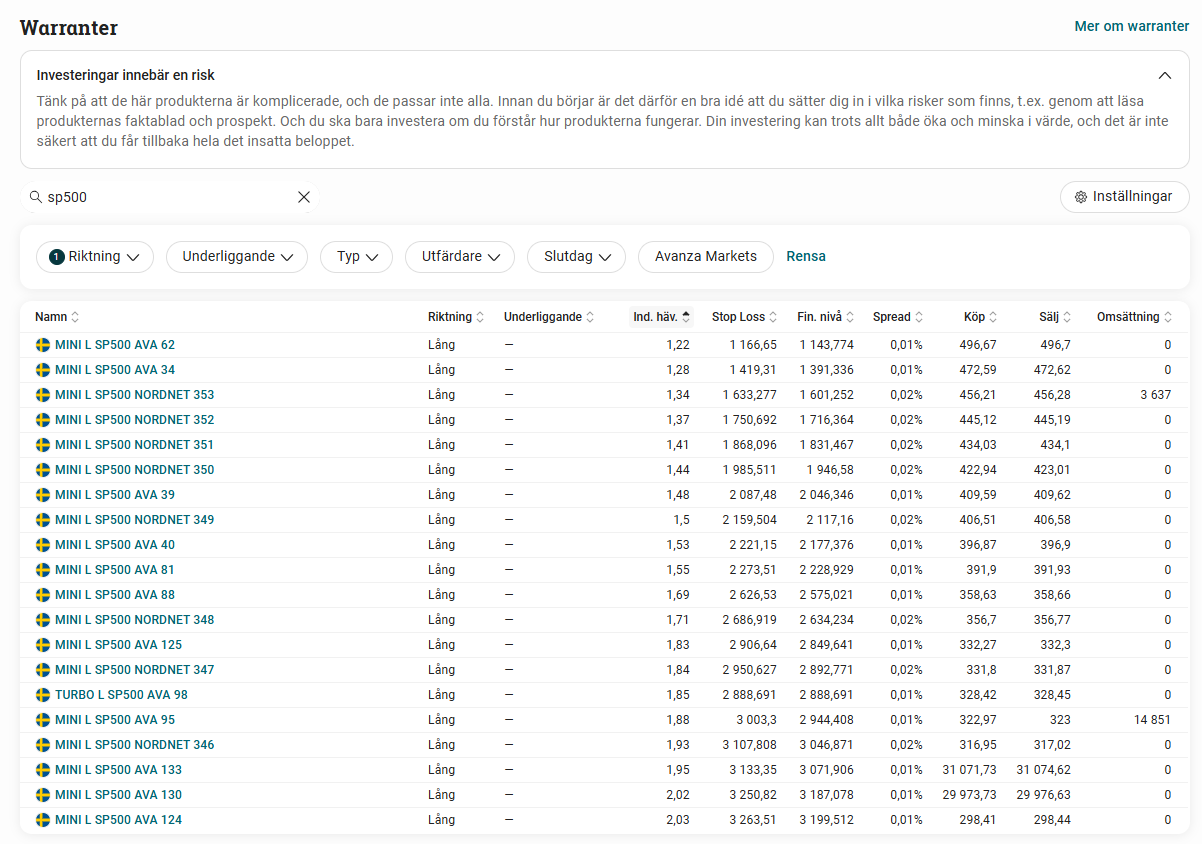Open MINI L SP500 NORDNET 353
Viewport: 1202px width, 844px height.
134,395
